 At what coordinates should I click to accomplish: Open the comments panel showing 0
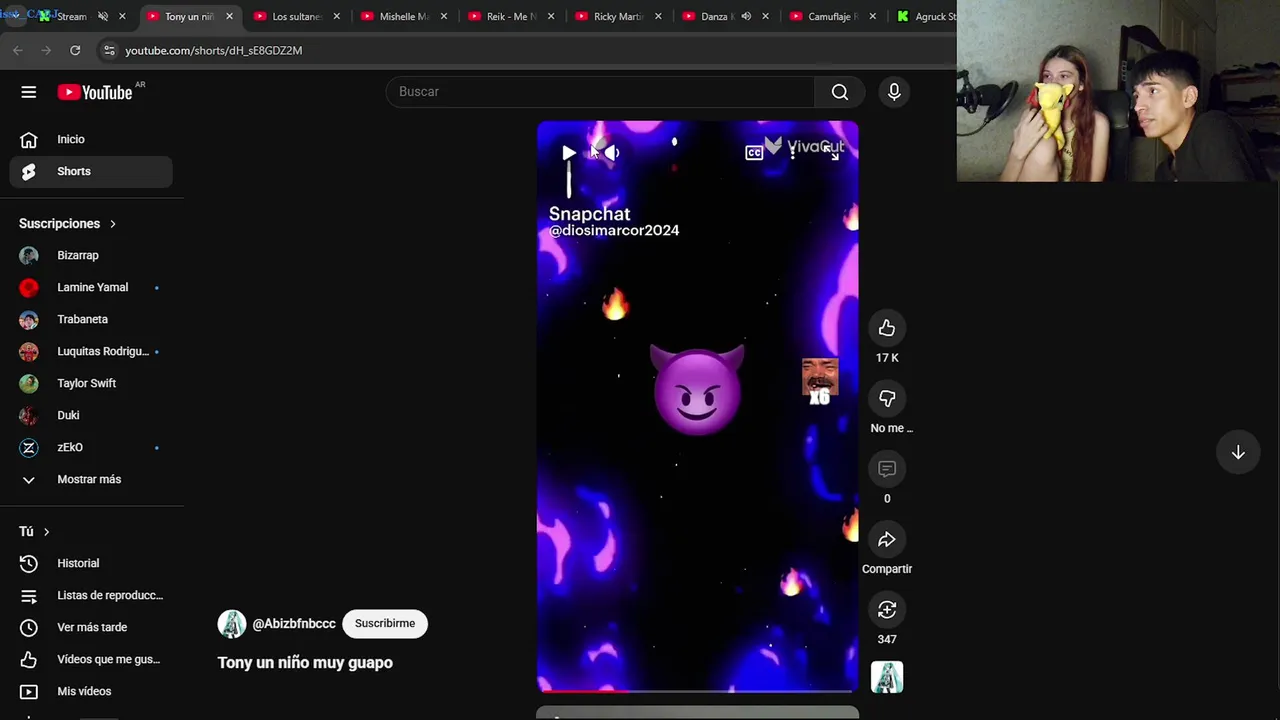[x=887, y=469]
